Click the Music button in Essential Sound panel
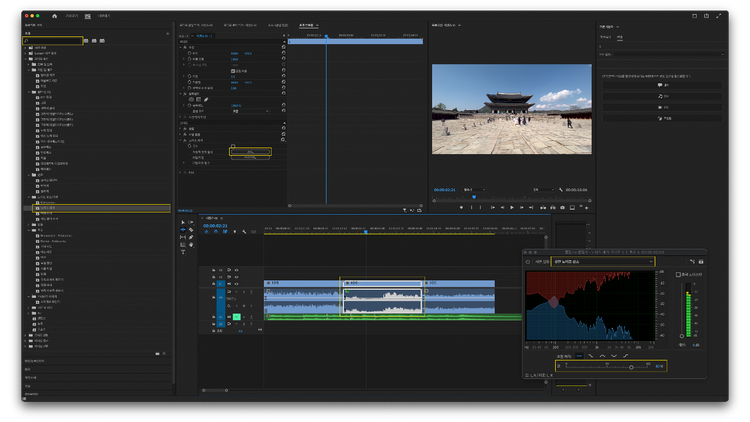750x422 pixels. [662, 96]
